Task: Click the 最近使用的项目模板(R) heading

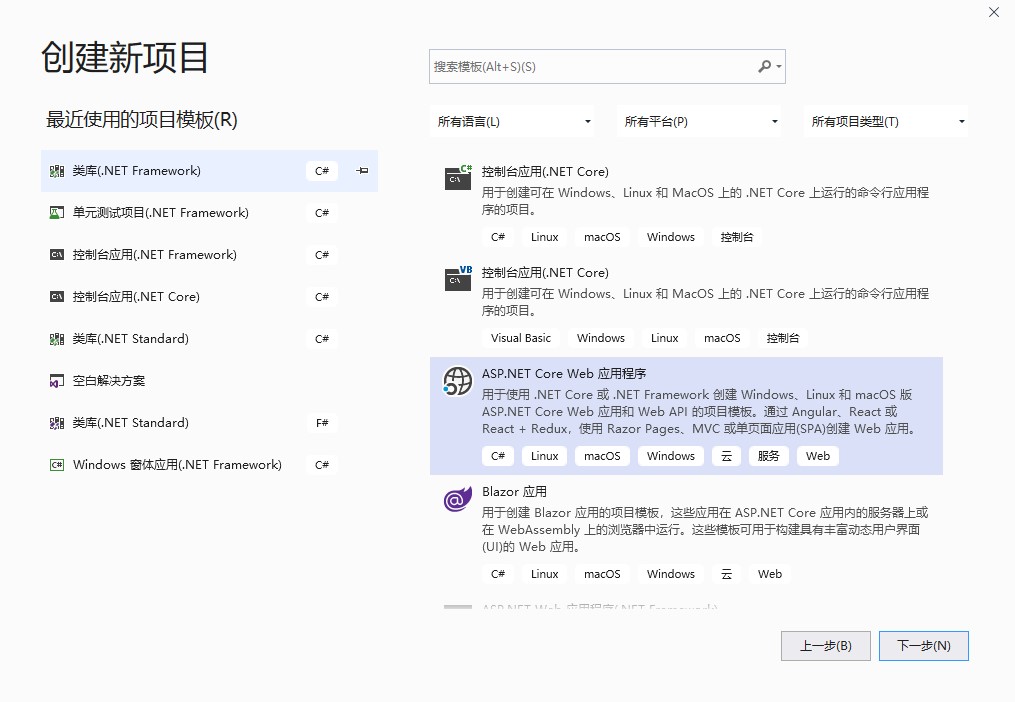Action: coord(142,120)
